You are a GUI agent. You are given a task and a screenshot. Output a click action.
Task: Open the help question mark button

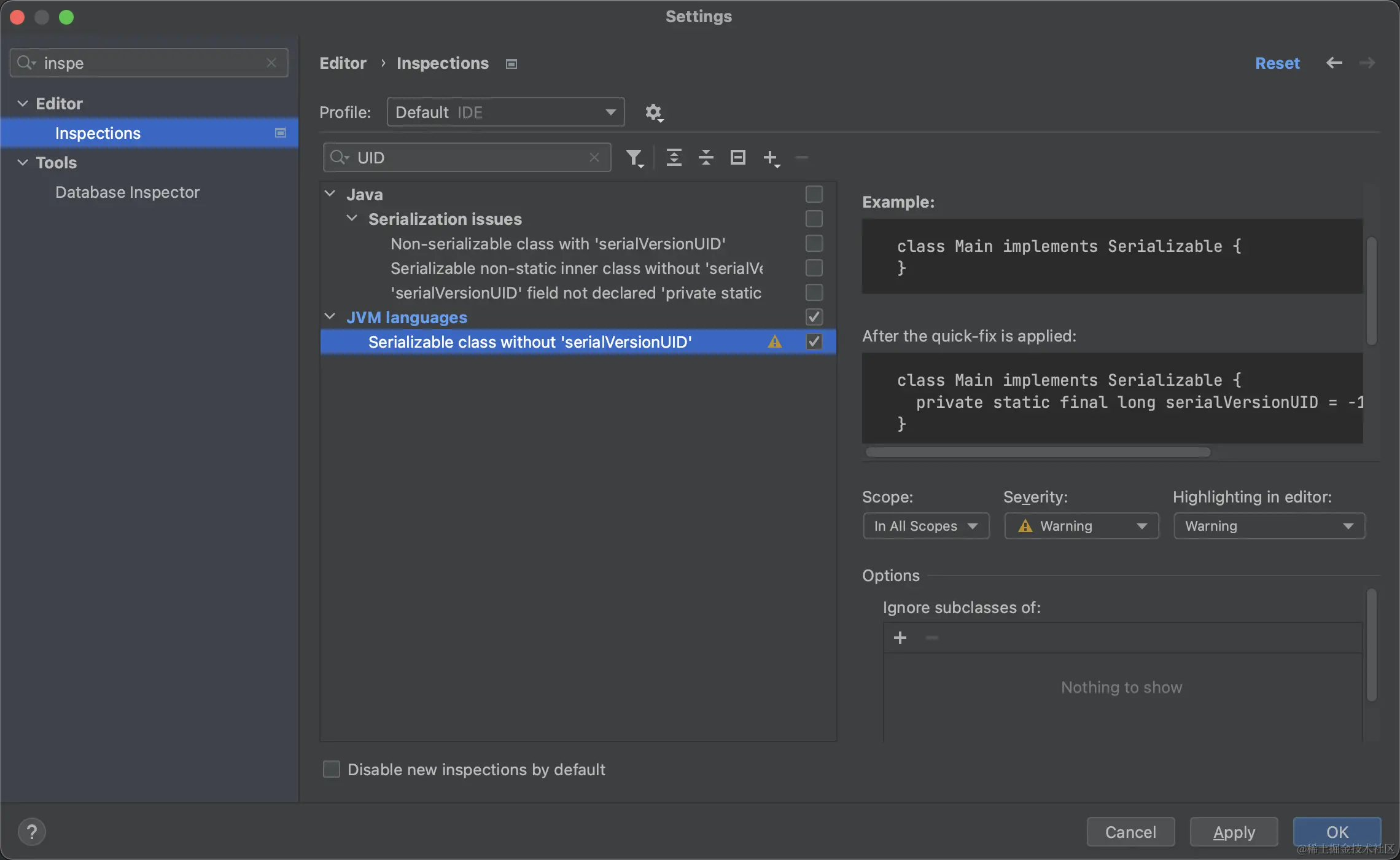point(32,832)
